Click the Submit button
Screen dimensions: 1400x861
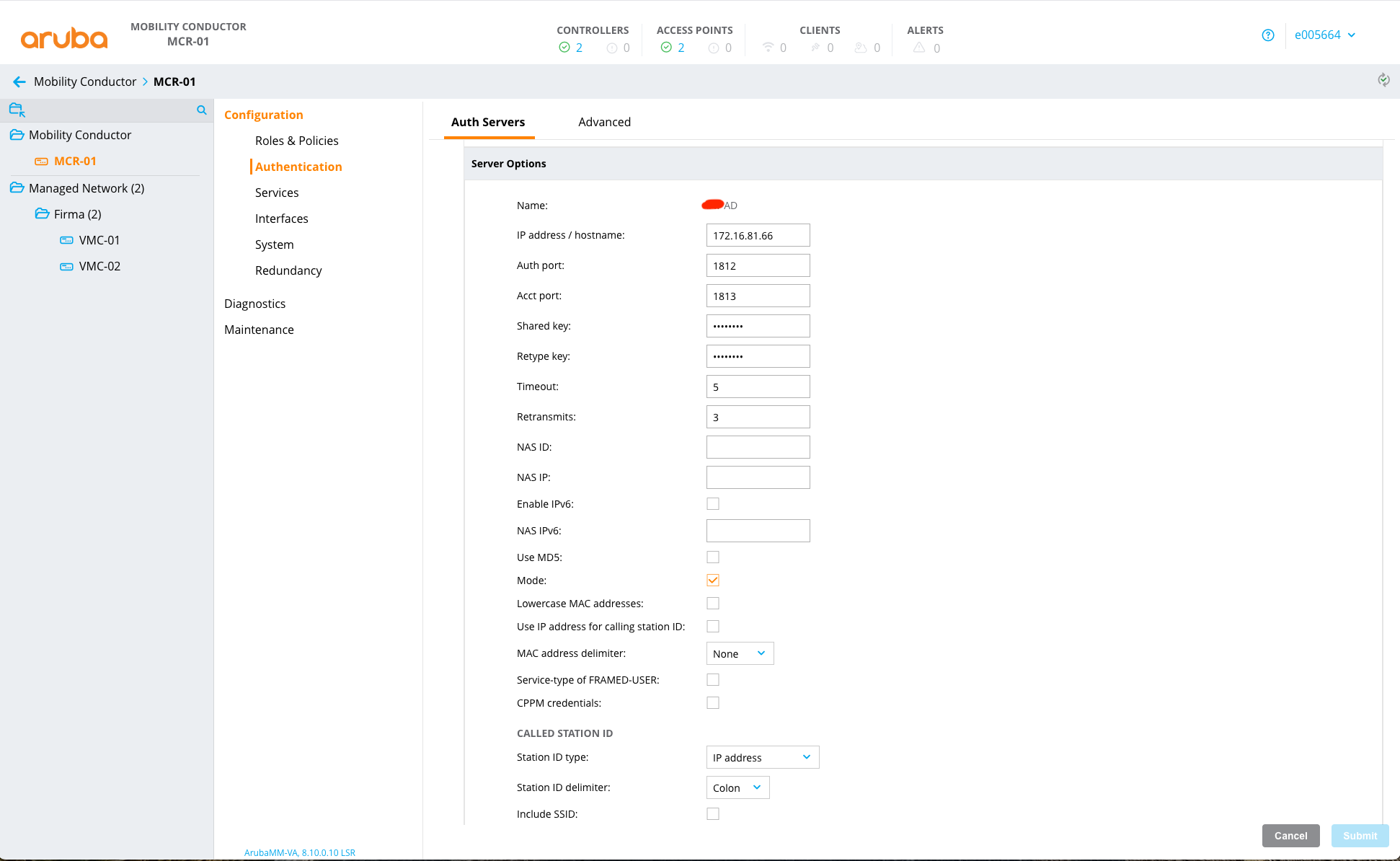[x=1360, y=836]
